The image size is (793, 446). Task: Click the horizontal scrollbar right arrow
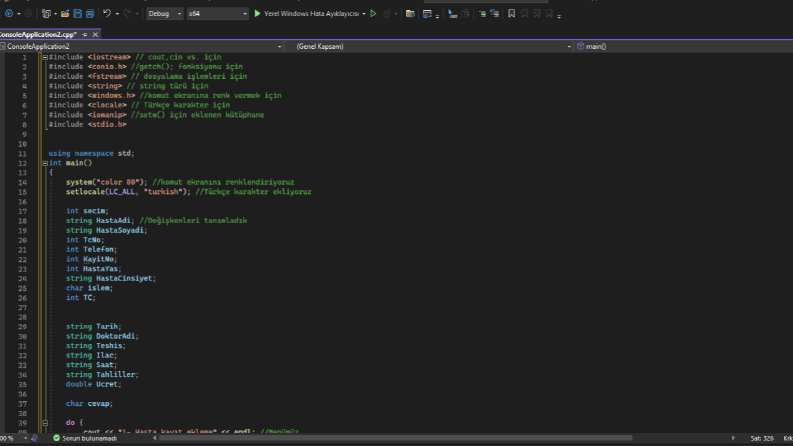(733, 438)
